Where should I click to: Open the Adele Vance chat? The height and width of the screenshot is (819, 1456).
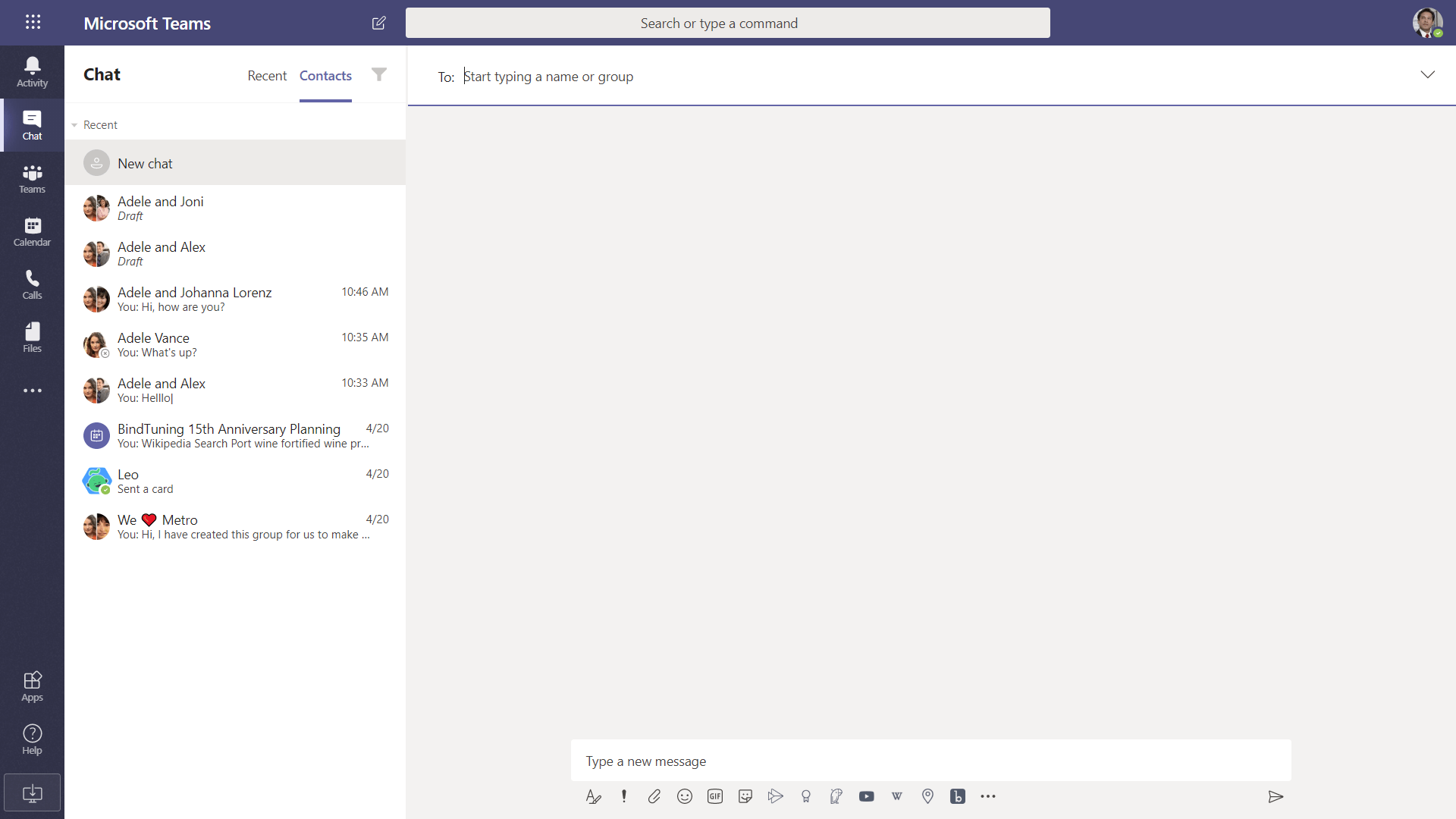(x=235, y=344)
